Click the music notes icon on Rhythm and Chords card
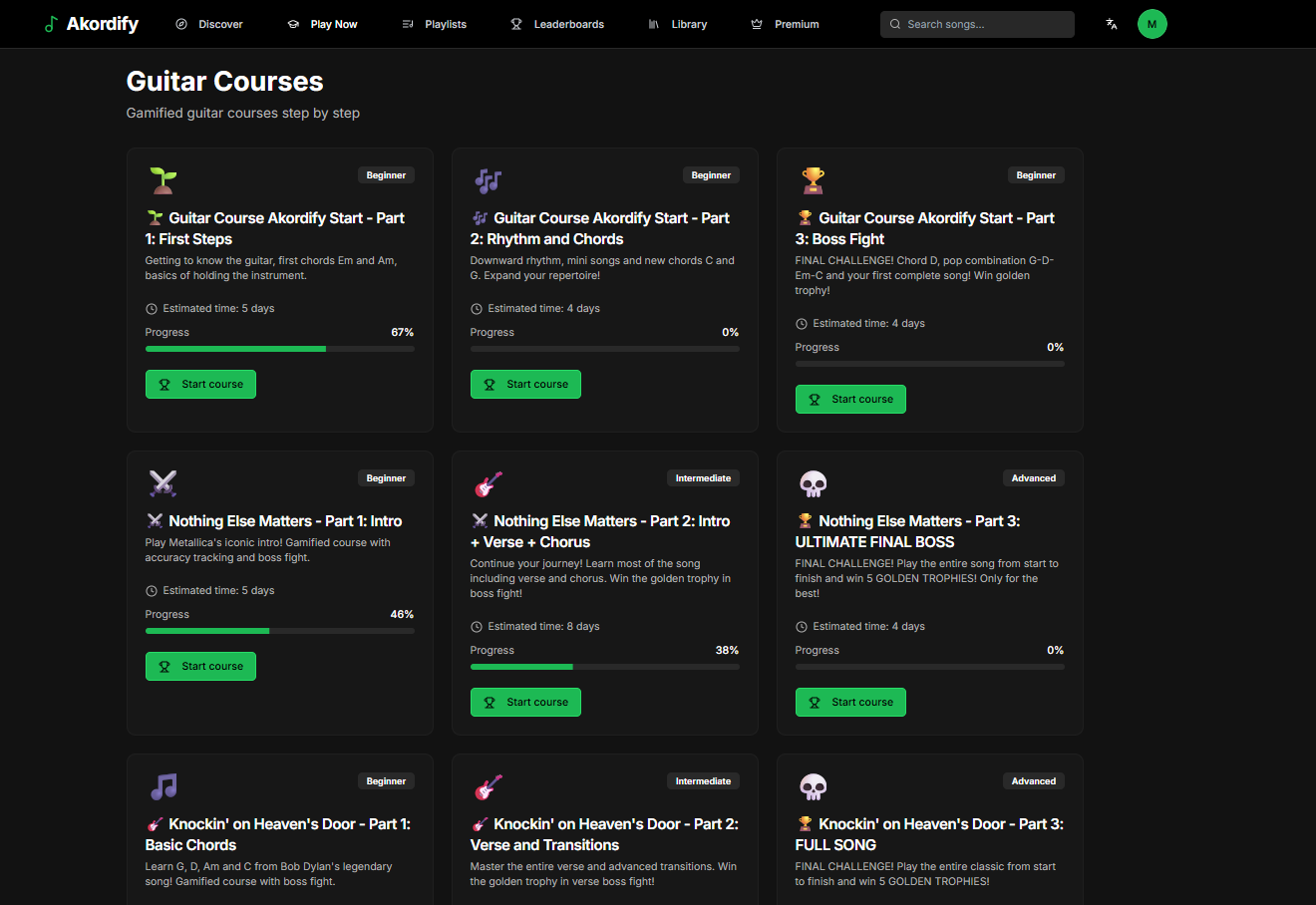 [x=489, y=180]
